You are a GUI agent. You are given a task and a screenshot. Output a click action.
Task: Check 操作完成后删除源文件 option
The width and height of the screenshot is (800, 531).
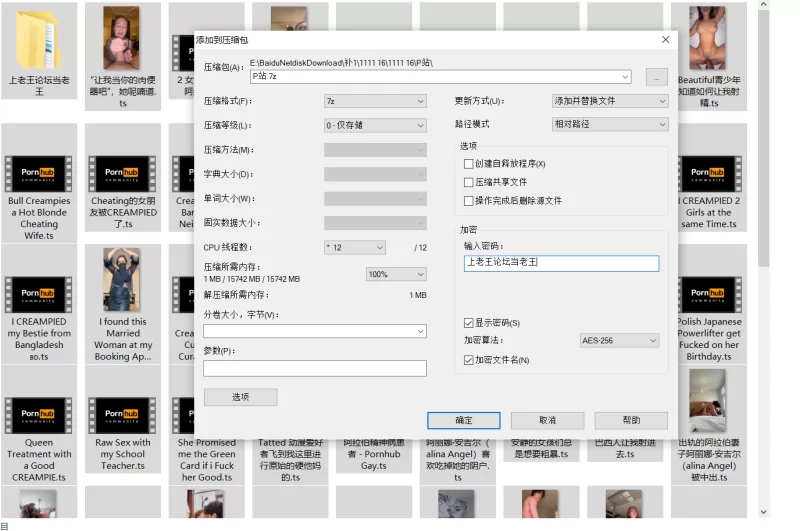click(469, 200)
